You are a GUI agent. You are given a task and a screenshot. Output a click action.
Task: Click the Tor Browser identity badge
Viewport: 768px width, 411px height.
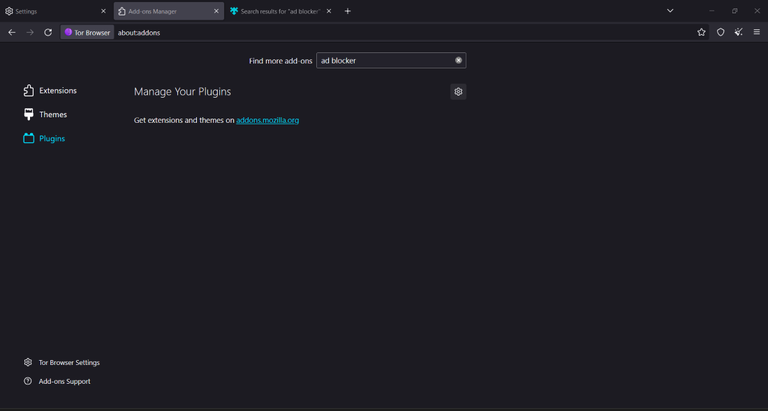(x=87, y=32)
